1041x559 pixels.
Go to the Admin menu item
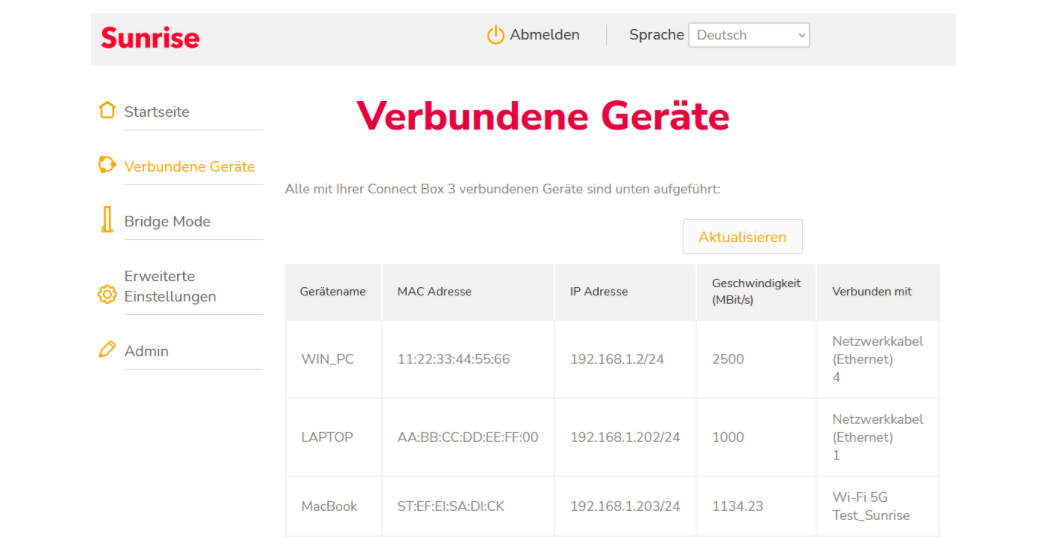pos(146,351)
